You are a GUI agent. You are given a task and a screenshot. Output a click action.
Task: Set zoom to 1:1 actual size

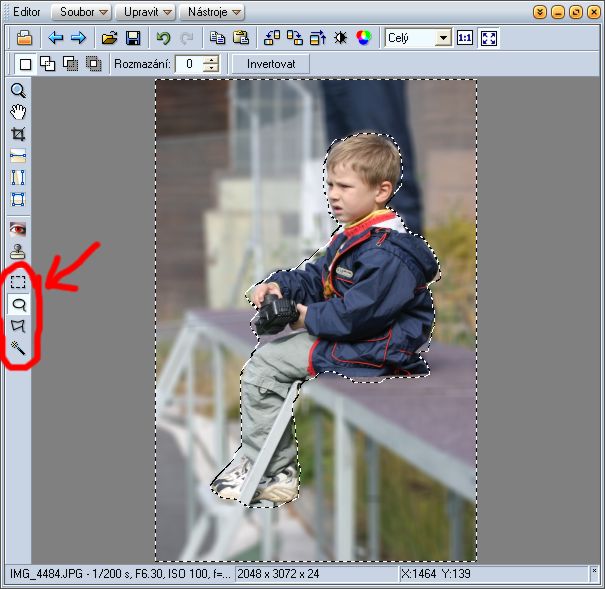[465, 38]
